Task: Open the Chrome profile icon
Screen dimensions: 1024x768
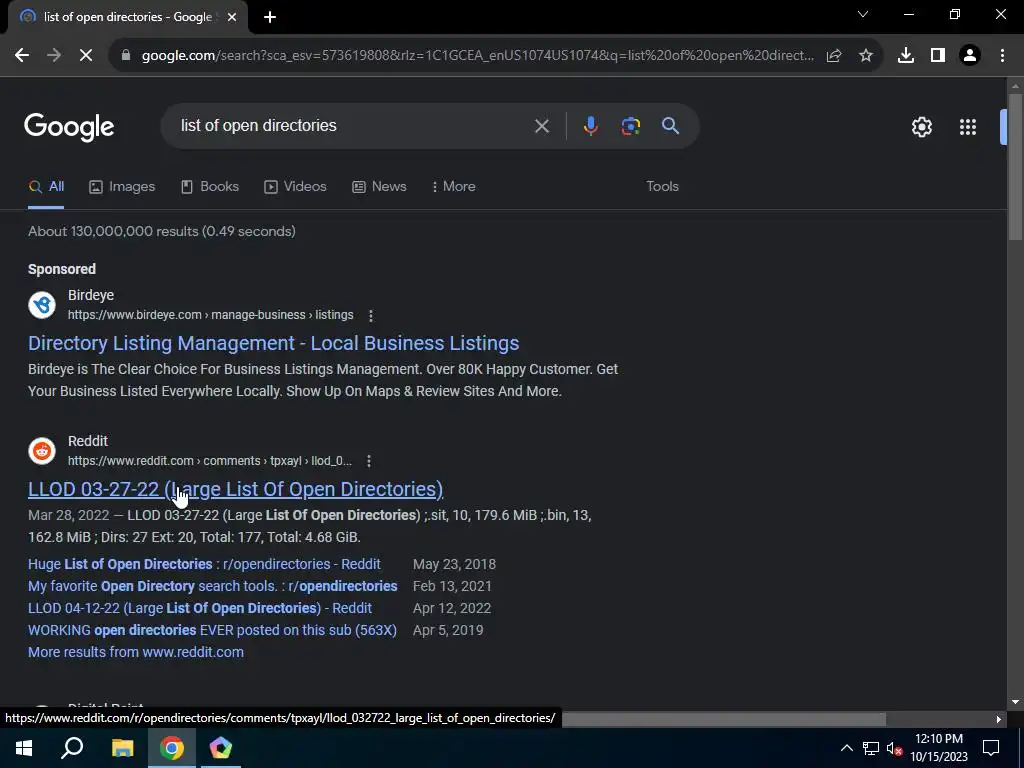Action: click(x=970, y=56)
